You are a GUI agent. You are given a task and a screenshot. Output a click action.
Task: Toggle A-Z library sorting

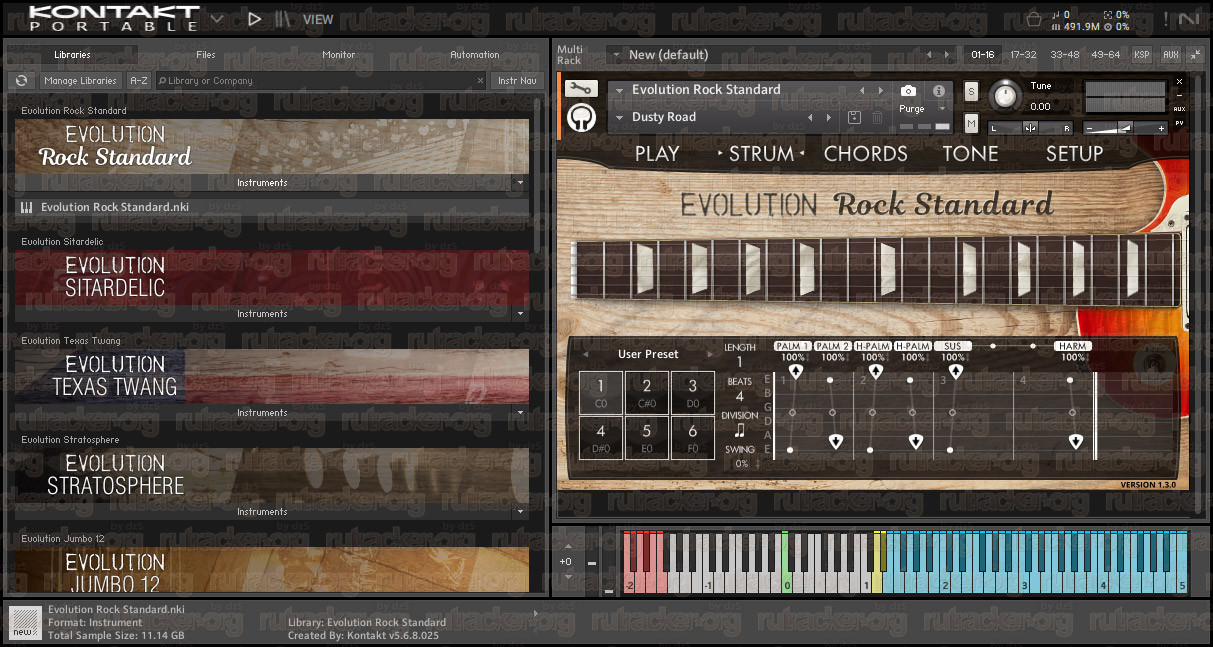tap(139, 80)
